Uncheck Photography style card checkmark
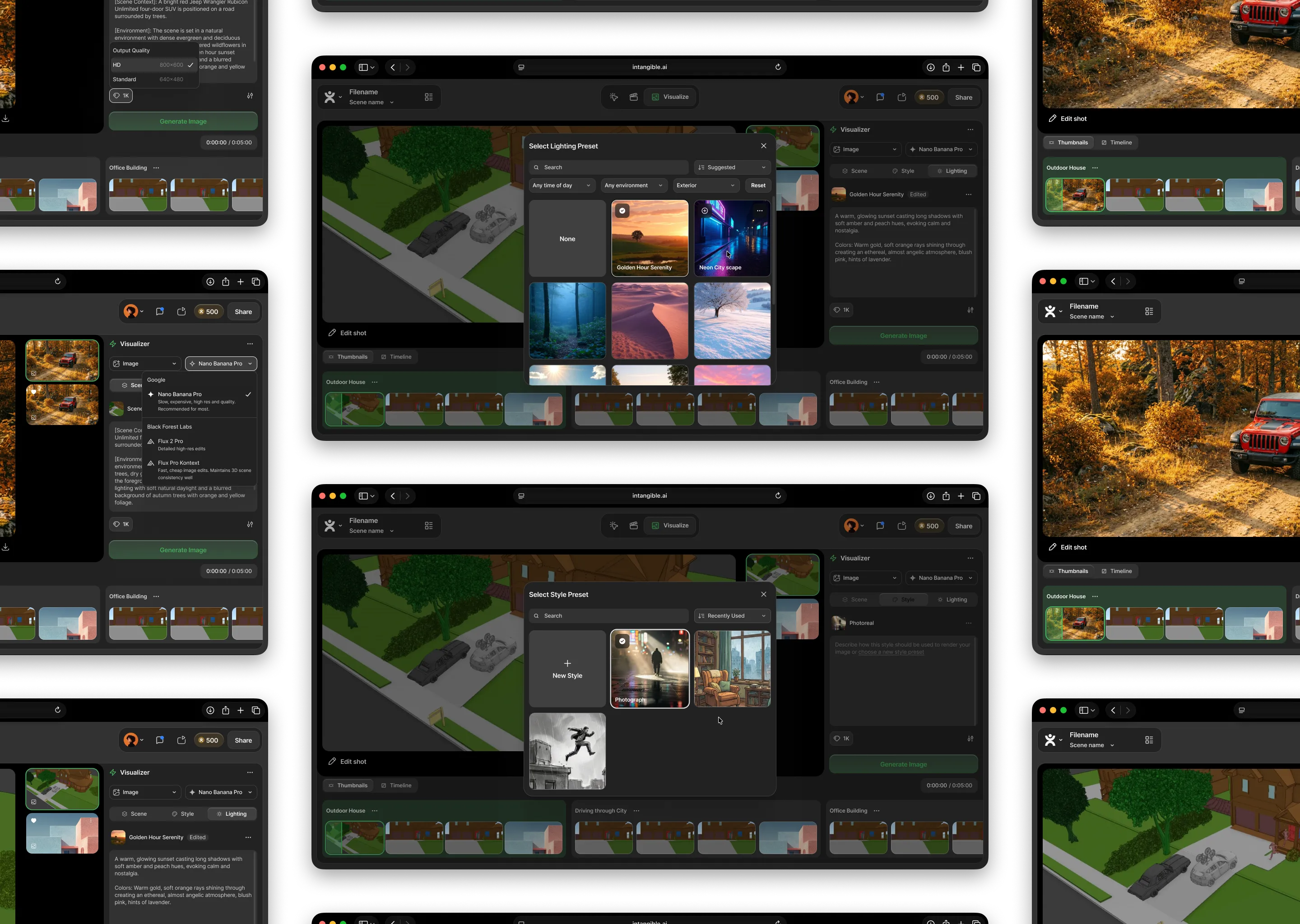Viewport: 1300px width, 924px height. point(622,641)
